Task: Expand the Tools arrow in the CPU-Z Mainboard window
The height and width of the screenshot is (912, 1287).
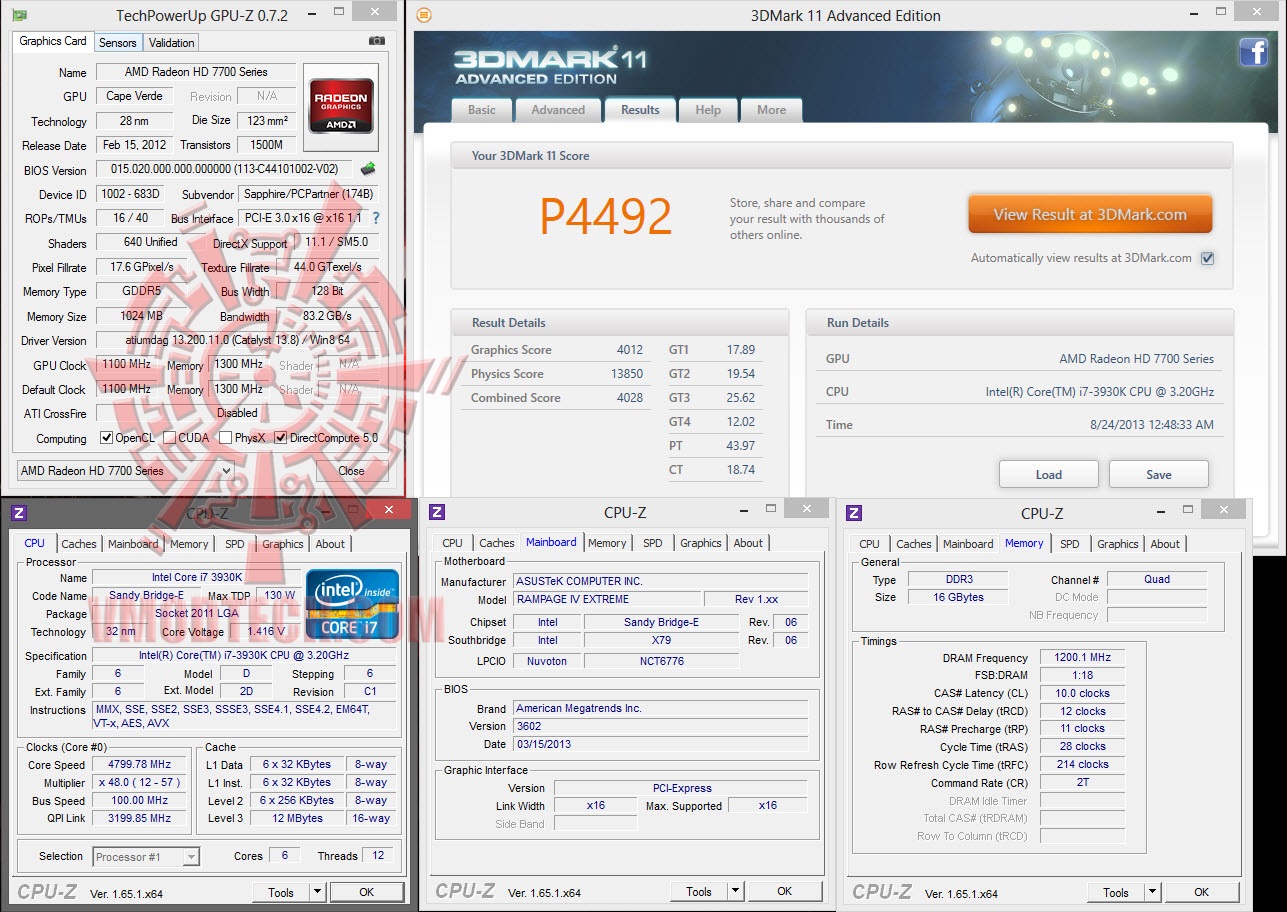Action: 735,891
